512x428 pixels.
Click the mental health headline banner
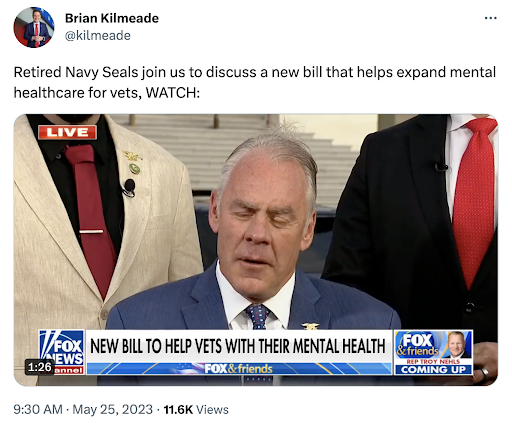click(x=238, y=346)
